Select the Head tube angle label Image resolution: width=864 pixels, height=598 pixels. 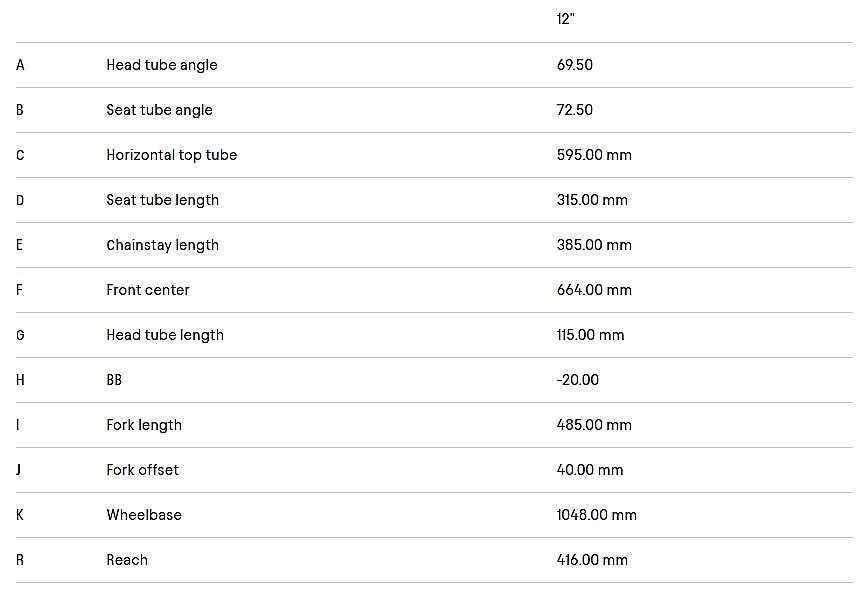click(x=161, y=65)
